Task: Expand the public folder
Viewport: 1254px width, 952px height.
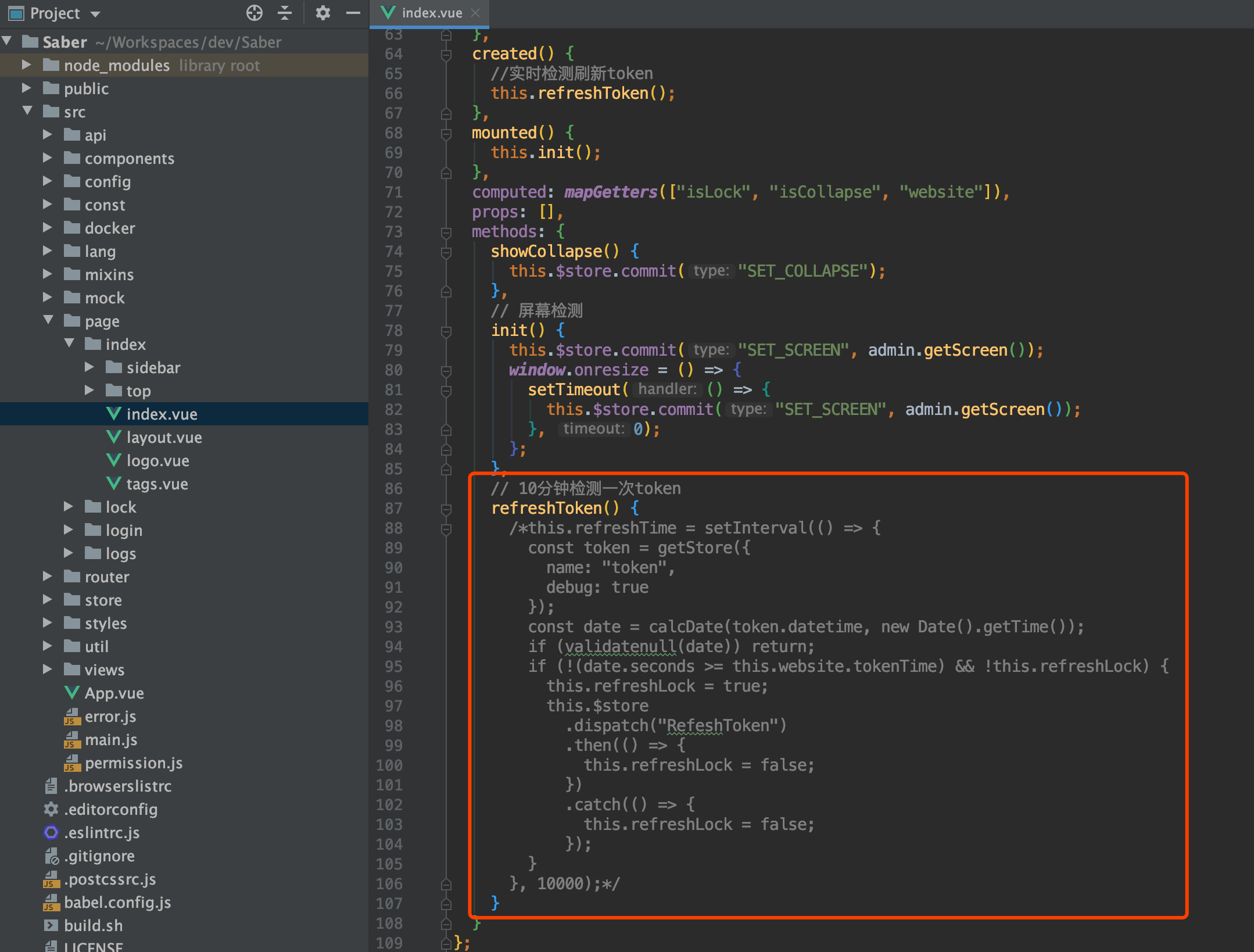Action: tap(26, 88)
